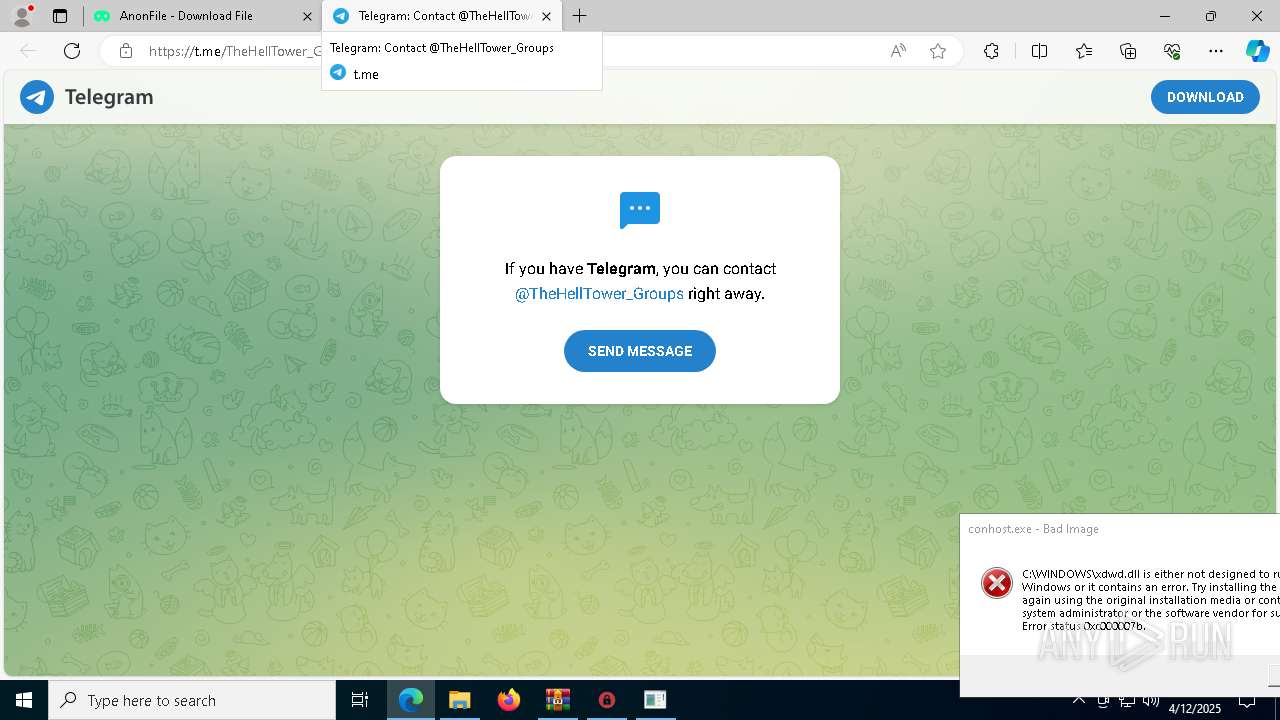Click the Type here to search box

point(192,700)
